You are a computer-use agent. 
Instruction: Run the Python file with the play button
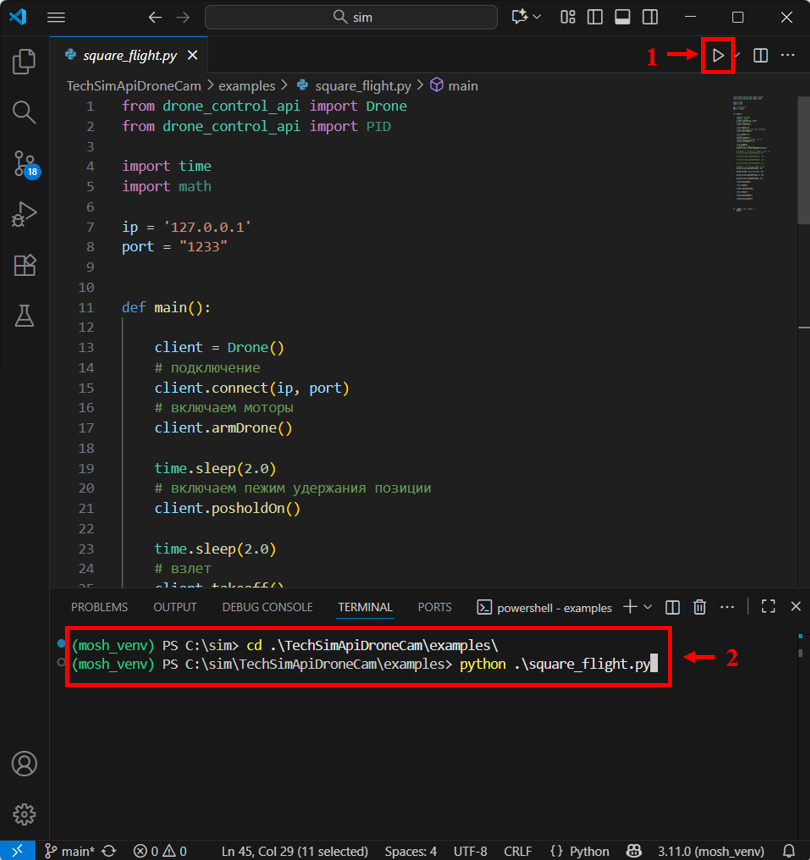pos(717,56)
